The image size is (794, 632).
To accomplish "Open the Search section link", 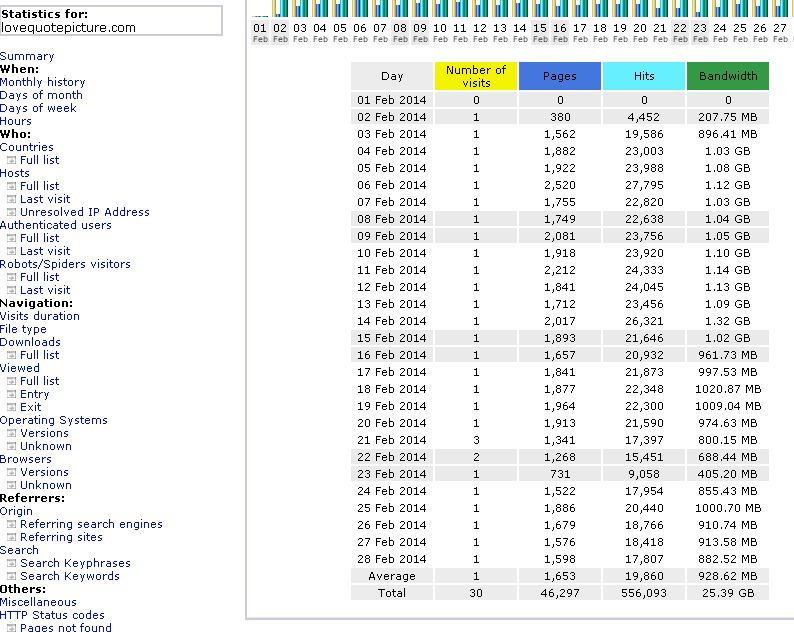I will click(x=19, y=550).
